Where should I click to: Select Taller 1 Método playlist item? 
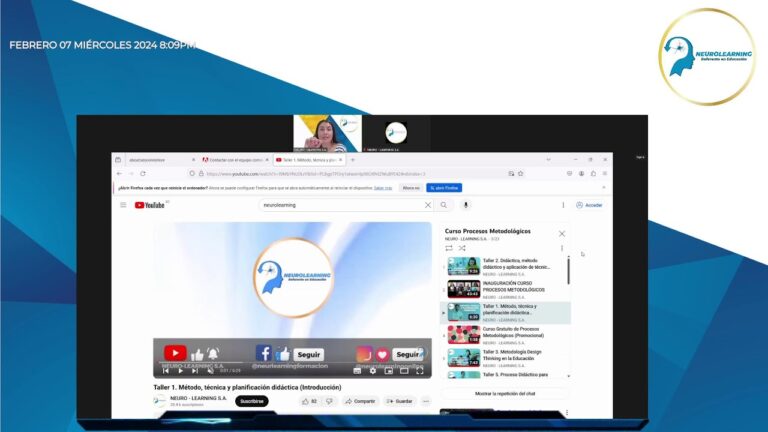click(505, 312)
